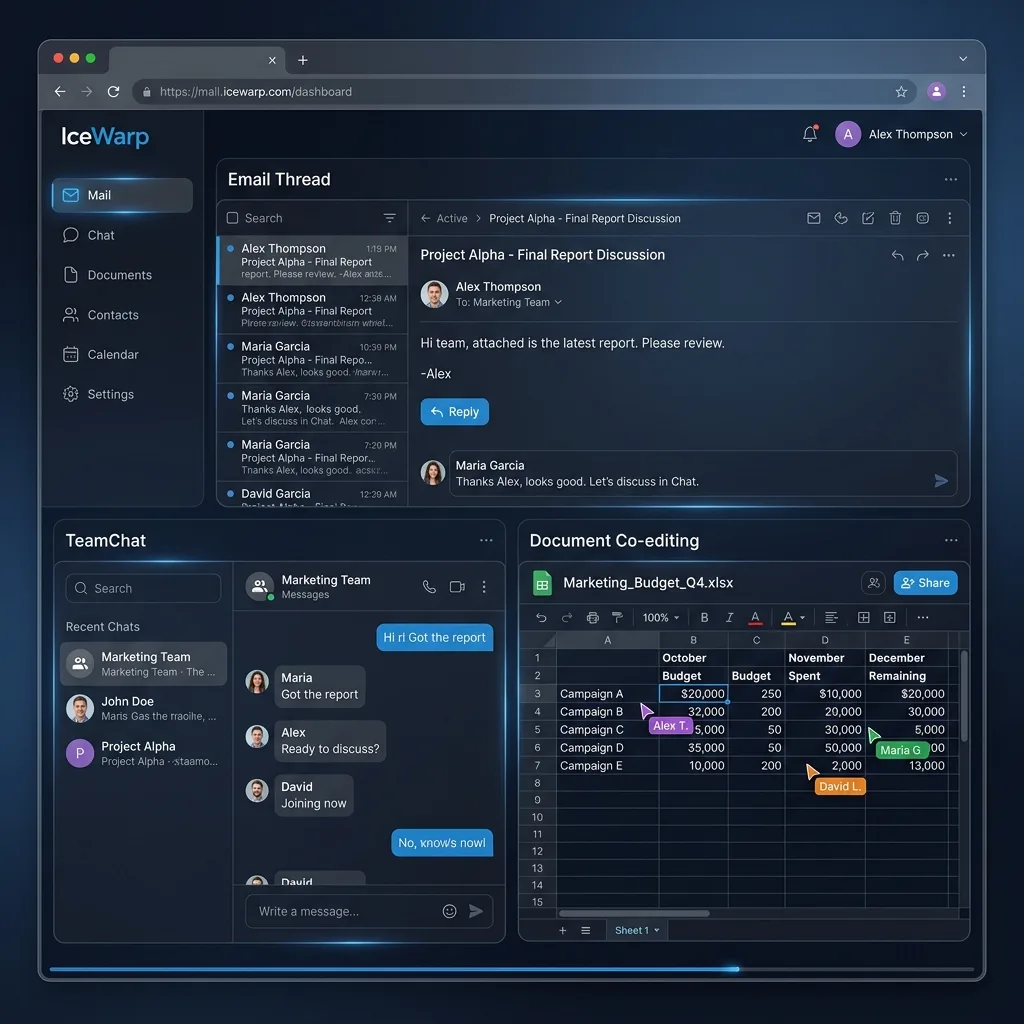Click the text alignment icon
This screenshot has width=1024, height=1024.
(831, 617)
